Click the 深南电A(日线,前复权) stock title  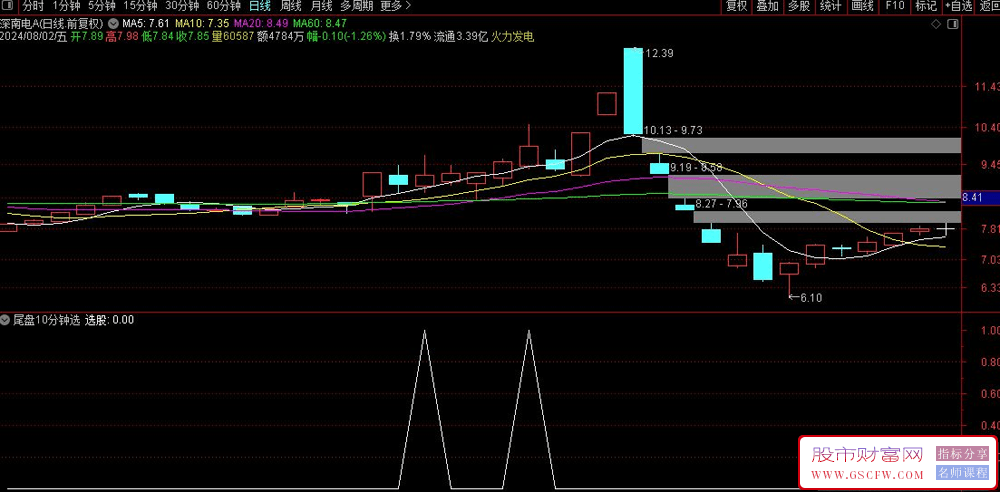click(x=52, y=24)
